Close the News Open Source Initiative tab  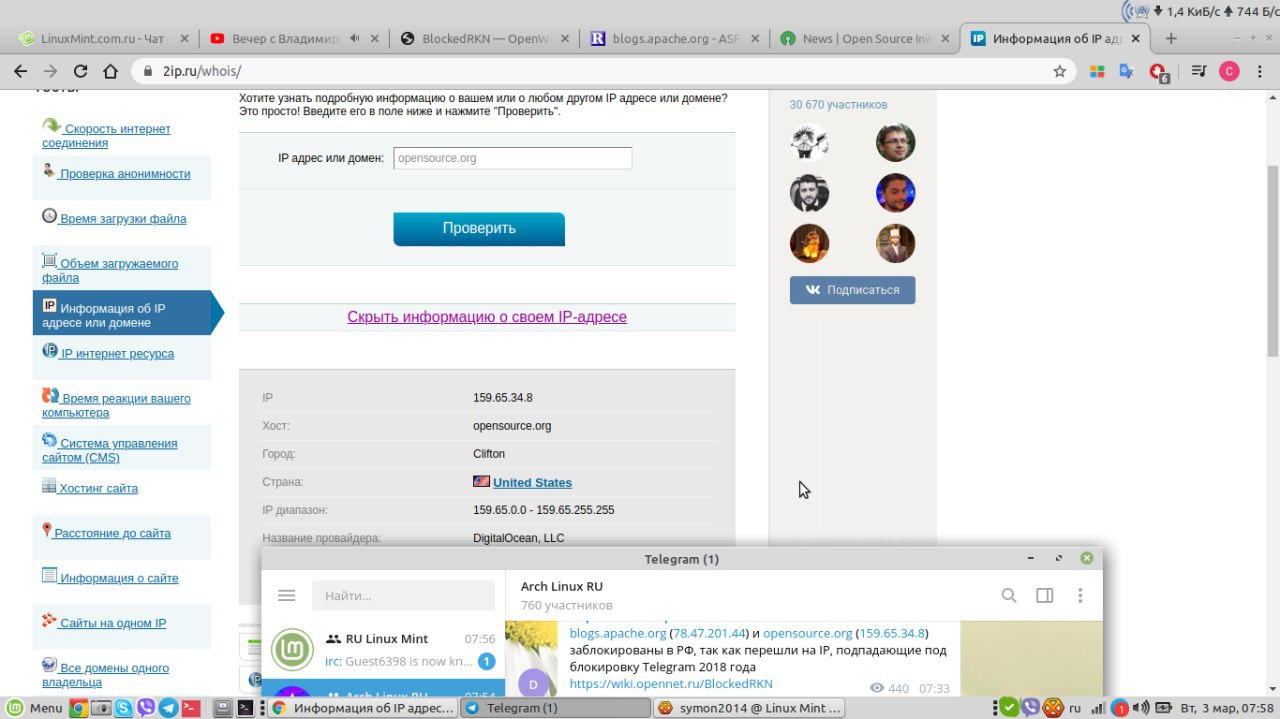(x=943, y=39)
